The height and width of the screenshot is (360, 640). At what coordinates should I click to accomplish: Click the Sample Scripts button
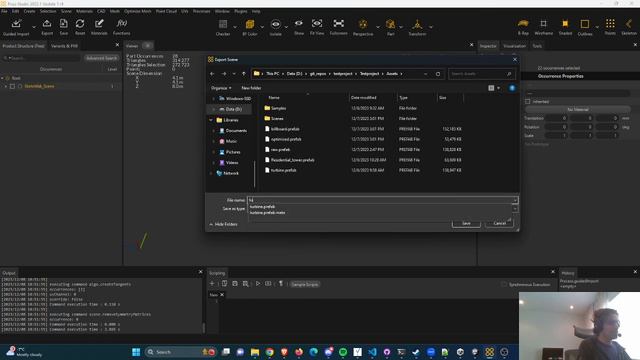304,284
